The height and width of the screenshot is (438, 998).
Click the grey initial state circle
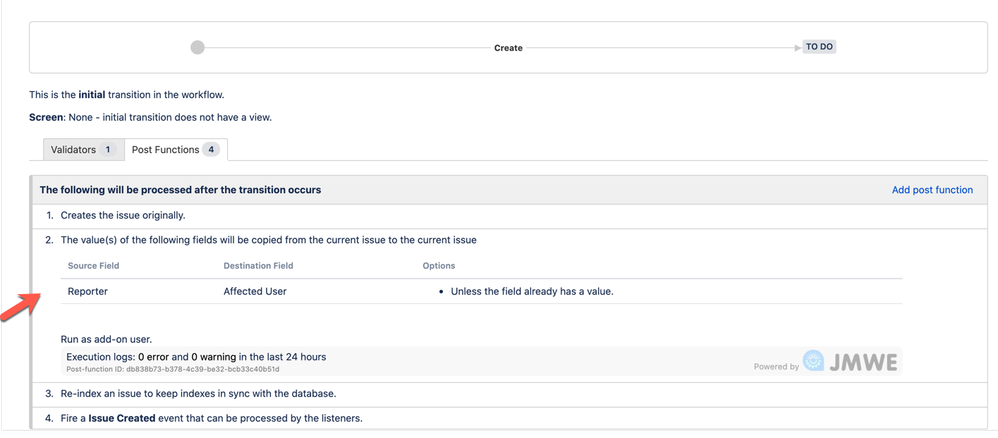pos(198,48)
